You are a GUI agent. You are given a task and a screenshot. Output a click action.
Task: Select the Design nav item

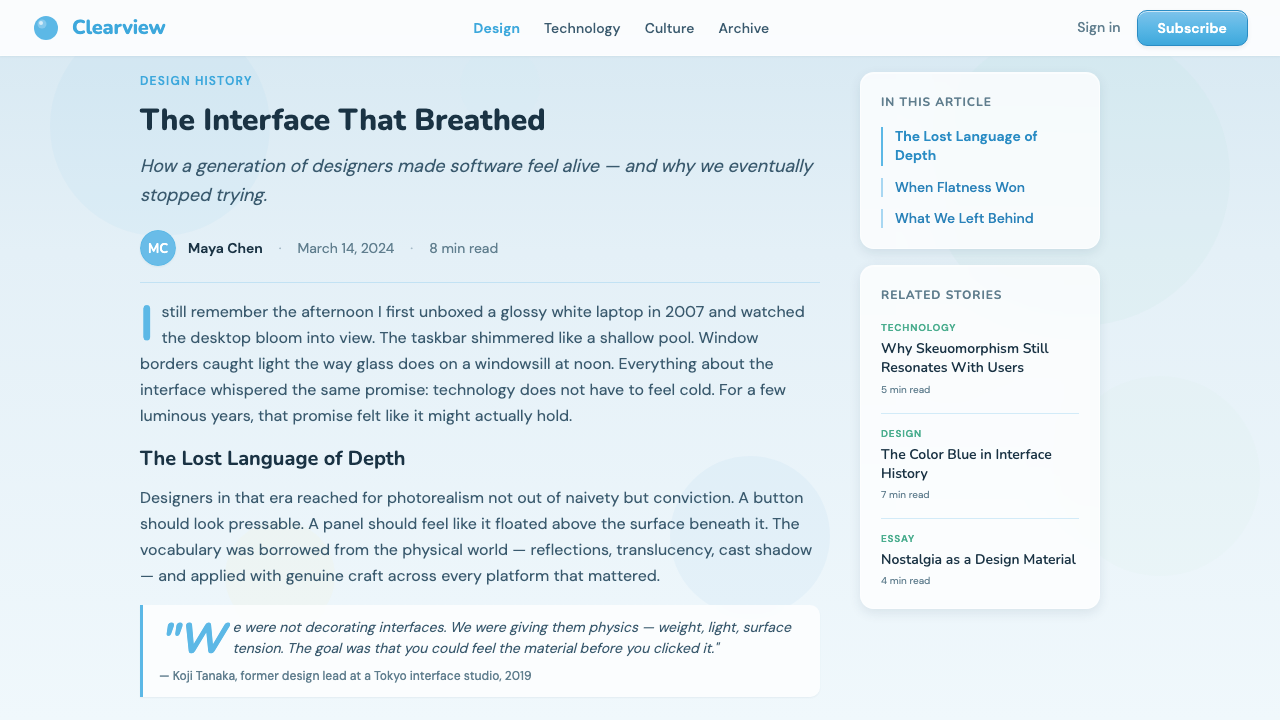[x=496, y=28]
